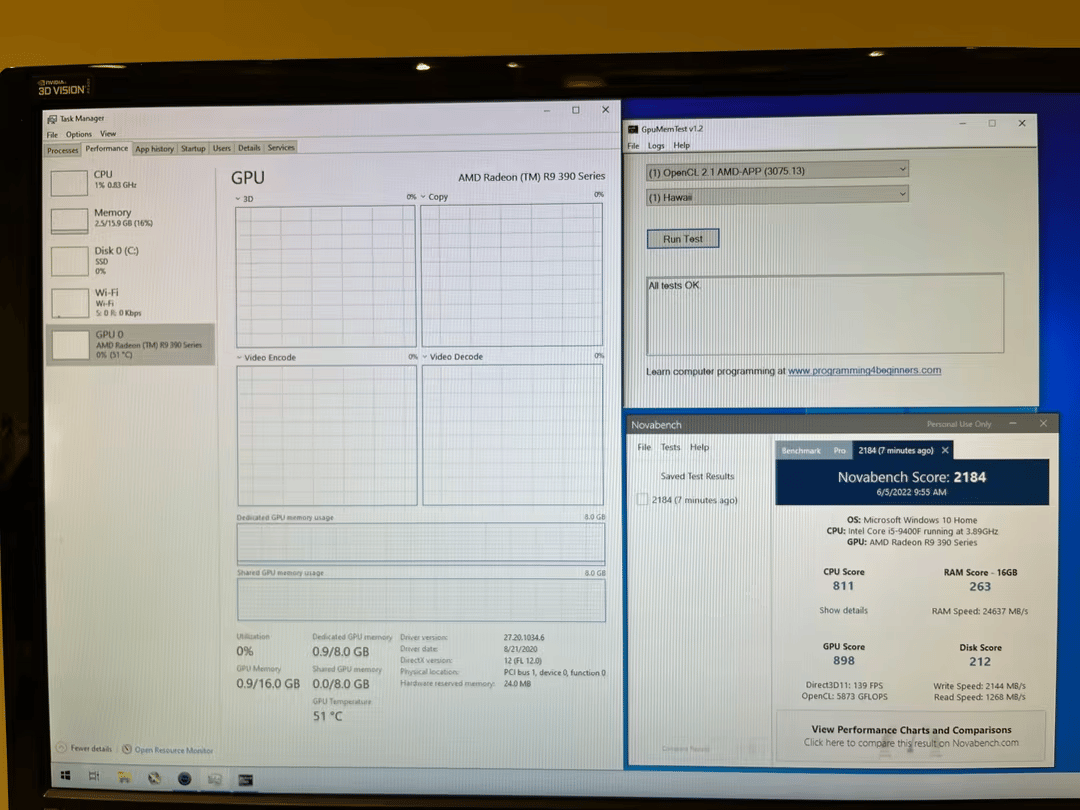Open Task Manager Options menu
The image size is (1080, 810).
click(x=79, y=134)
